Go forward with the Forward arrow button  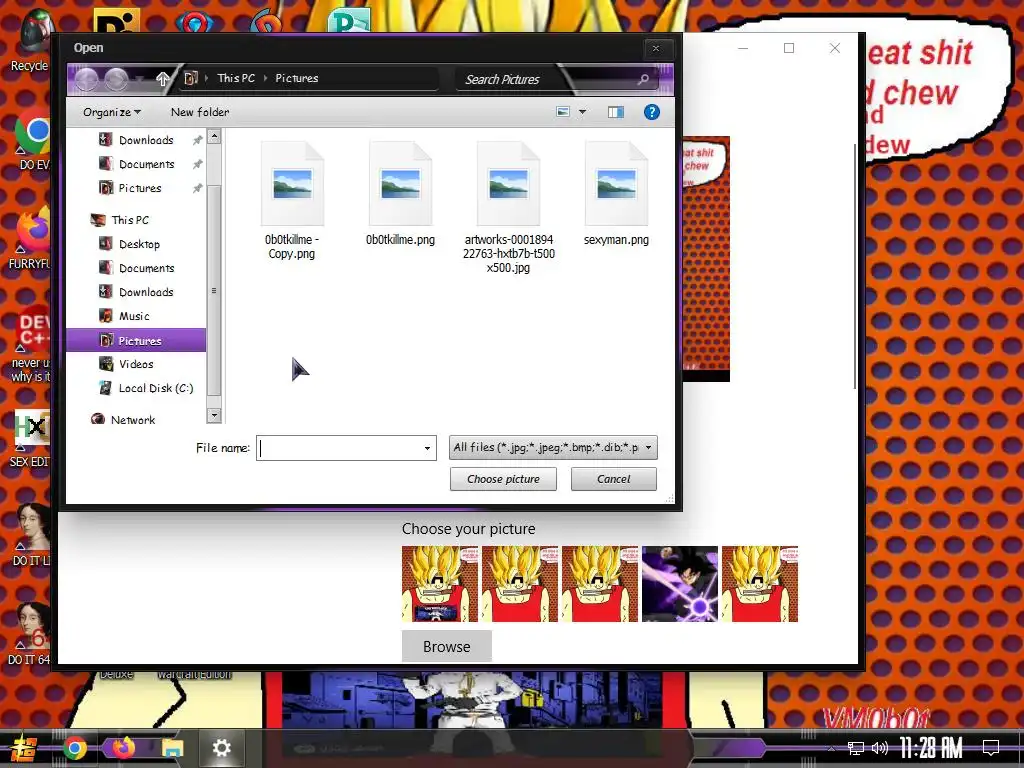click(116, 80)
